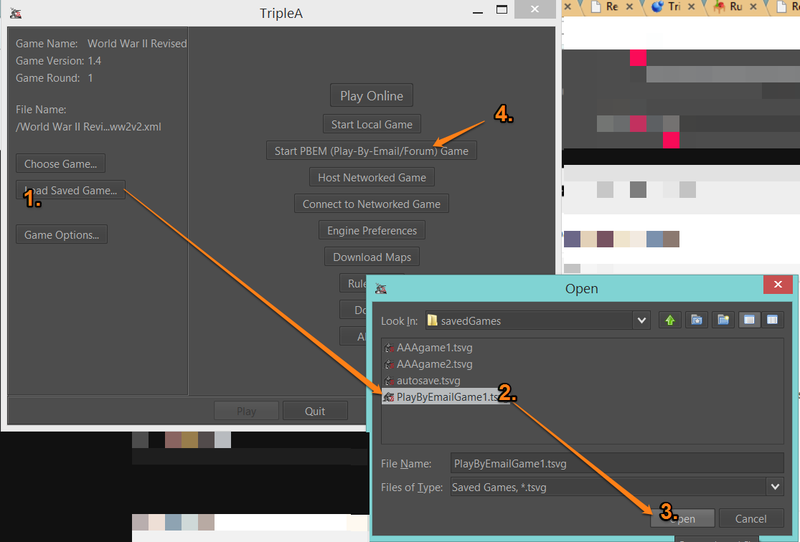800x542 pixels.
Task: Click the autosave.tsvg file icon
Action: click(x=389, y=380)
